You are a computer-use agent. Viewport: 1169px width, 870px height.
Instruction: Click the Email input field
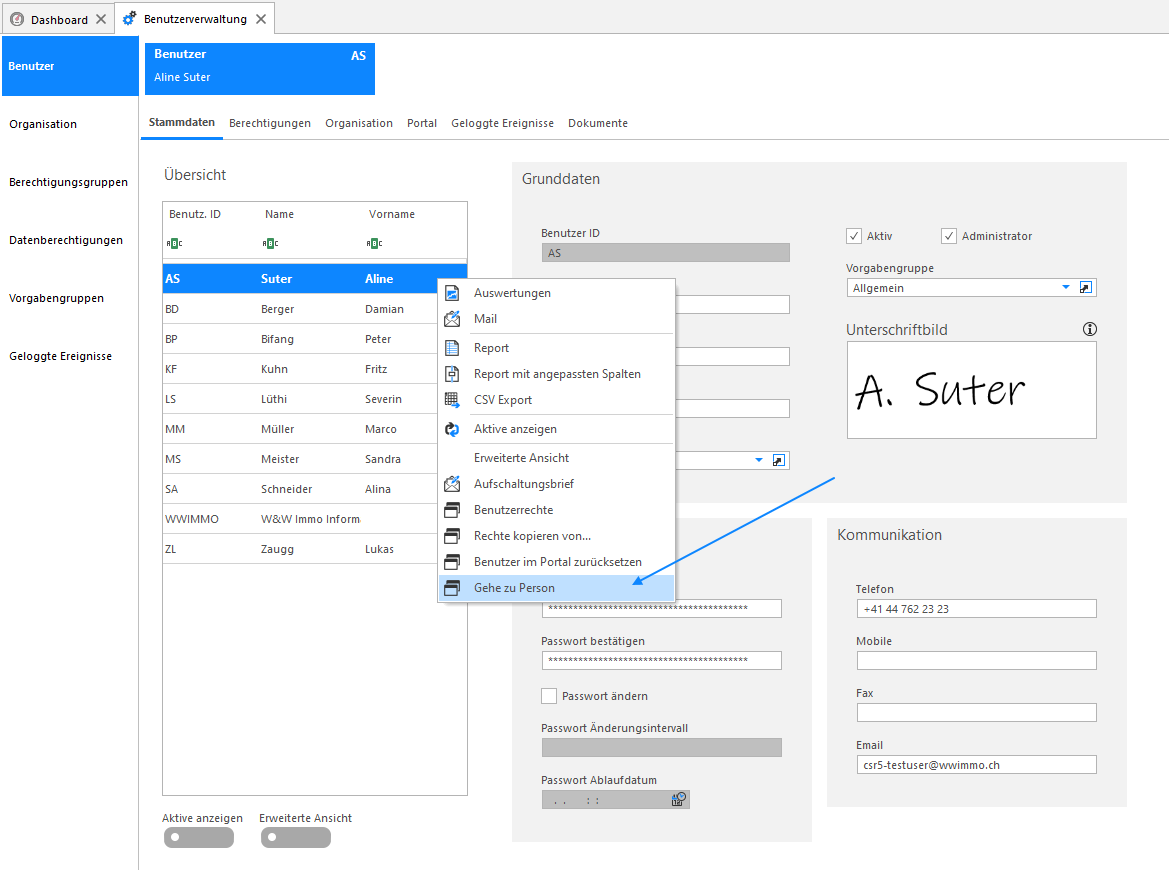[x=977, y=765]
